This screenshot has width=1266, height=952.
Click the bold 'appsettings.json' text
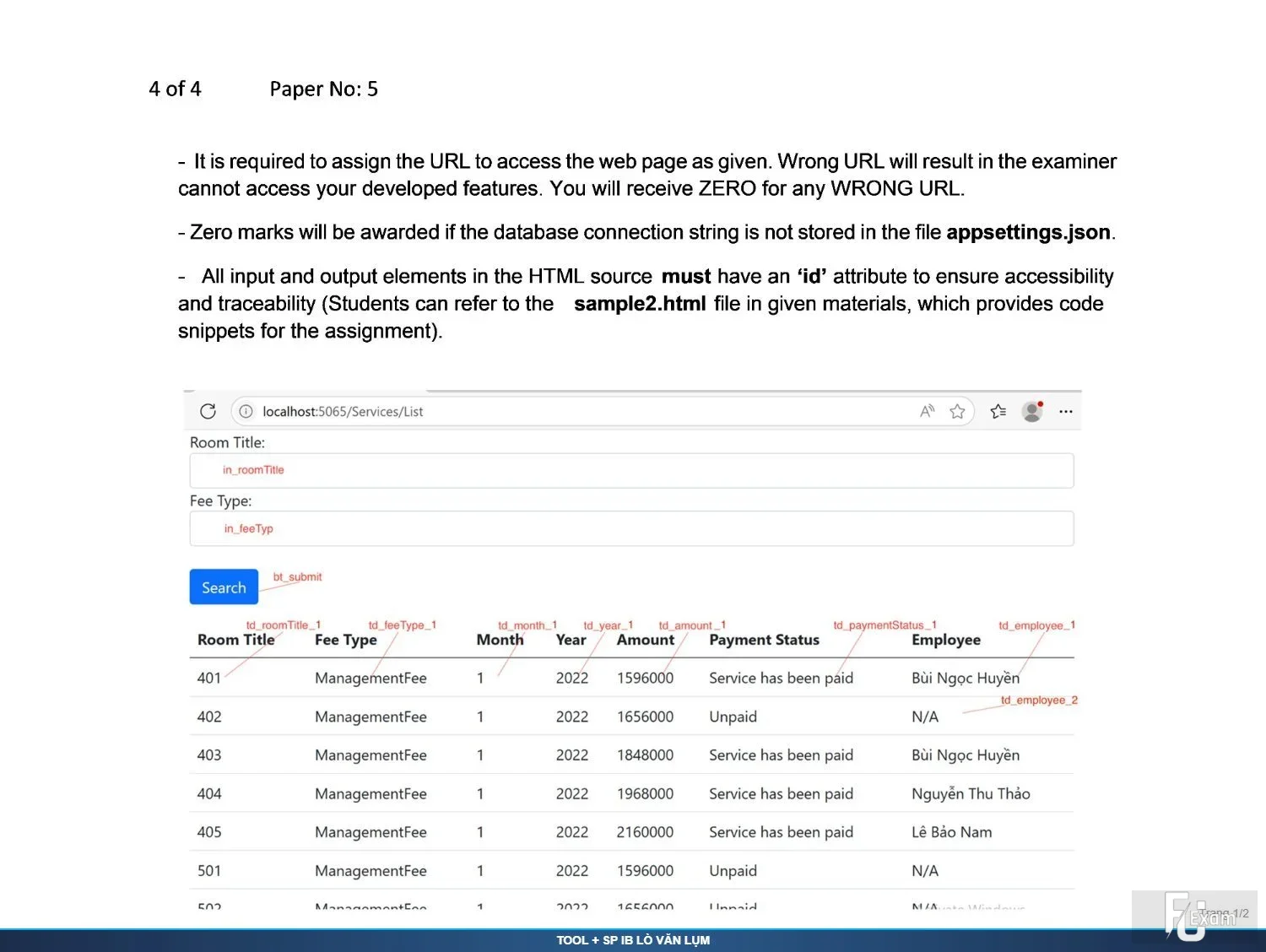point(1028,232)
